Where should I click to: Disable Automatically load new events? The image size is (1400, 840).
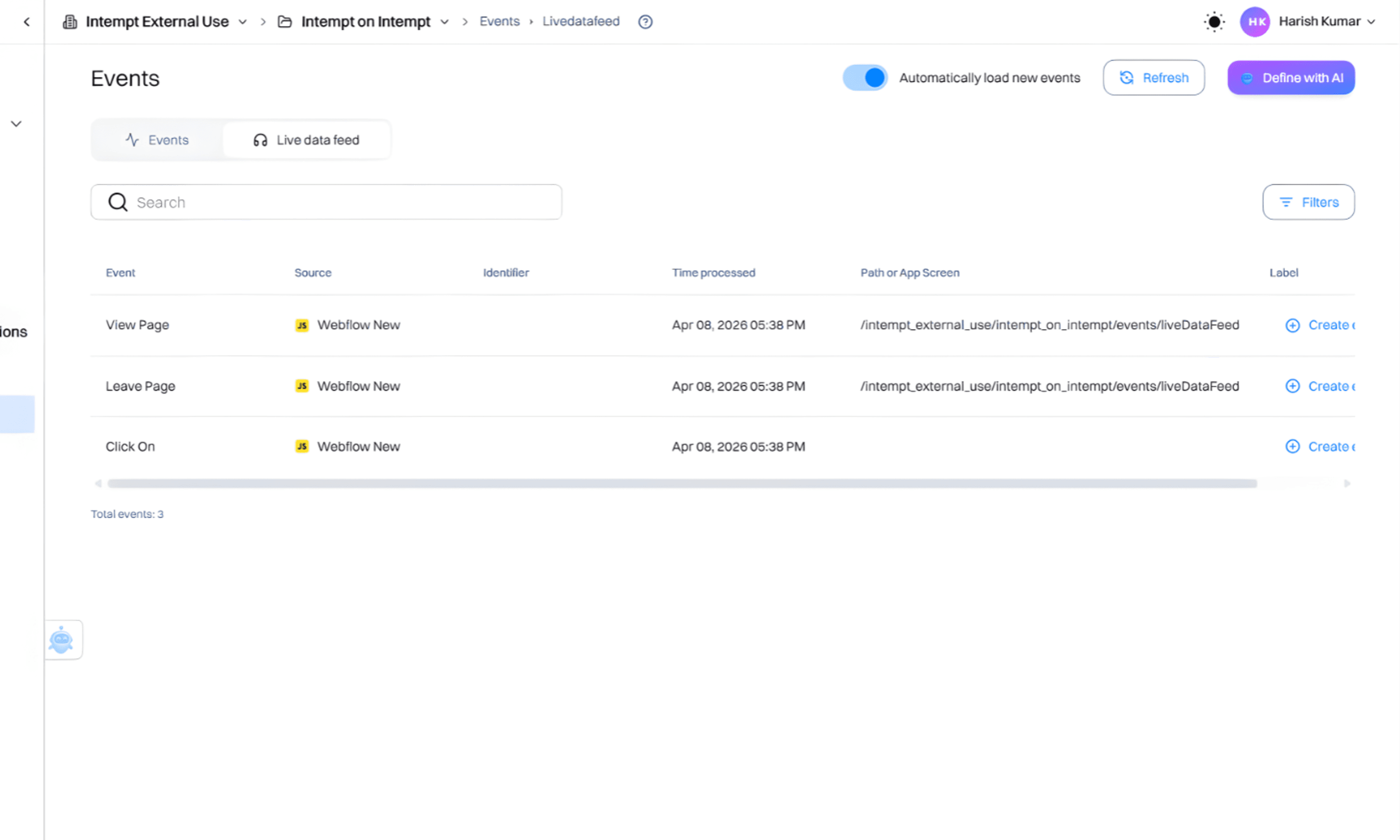[x=865, y=77]
